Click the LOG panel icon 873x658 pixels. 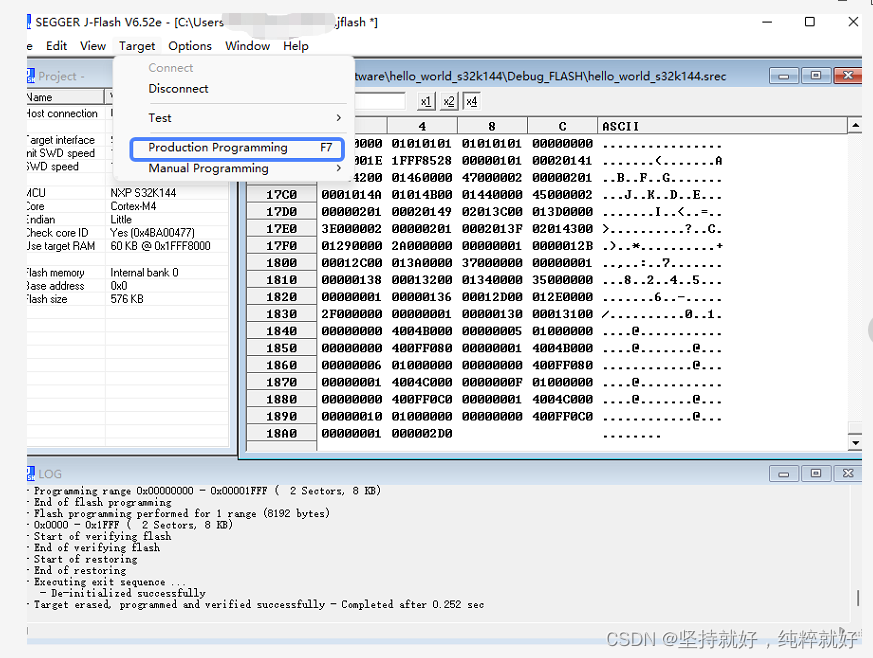pyautogui.click(x=31, y=474)
